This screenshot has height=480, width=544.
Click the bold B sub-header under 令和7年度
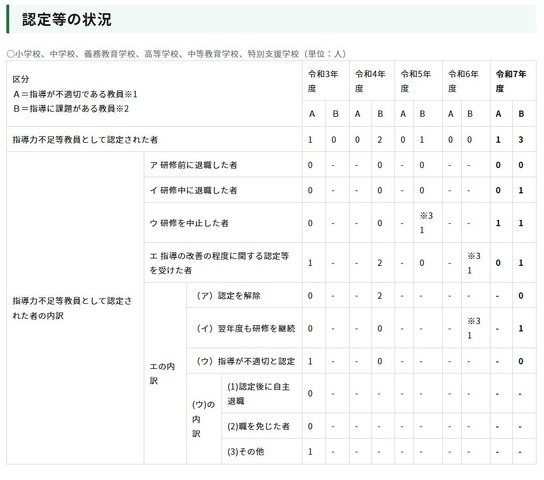(521, 114)
